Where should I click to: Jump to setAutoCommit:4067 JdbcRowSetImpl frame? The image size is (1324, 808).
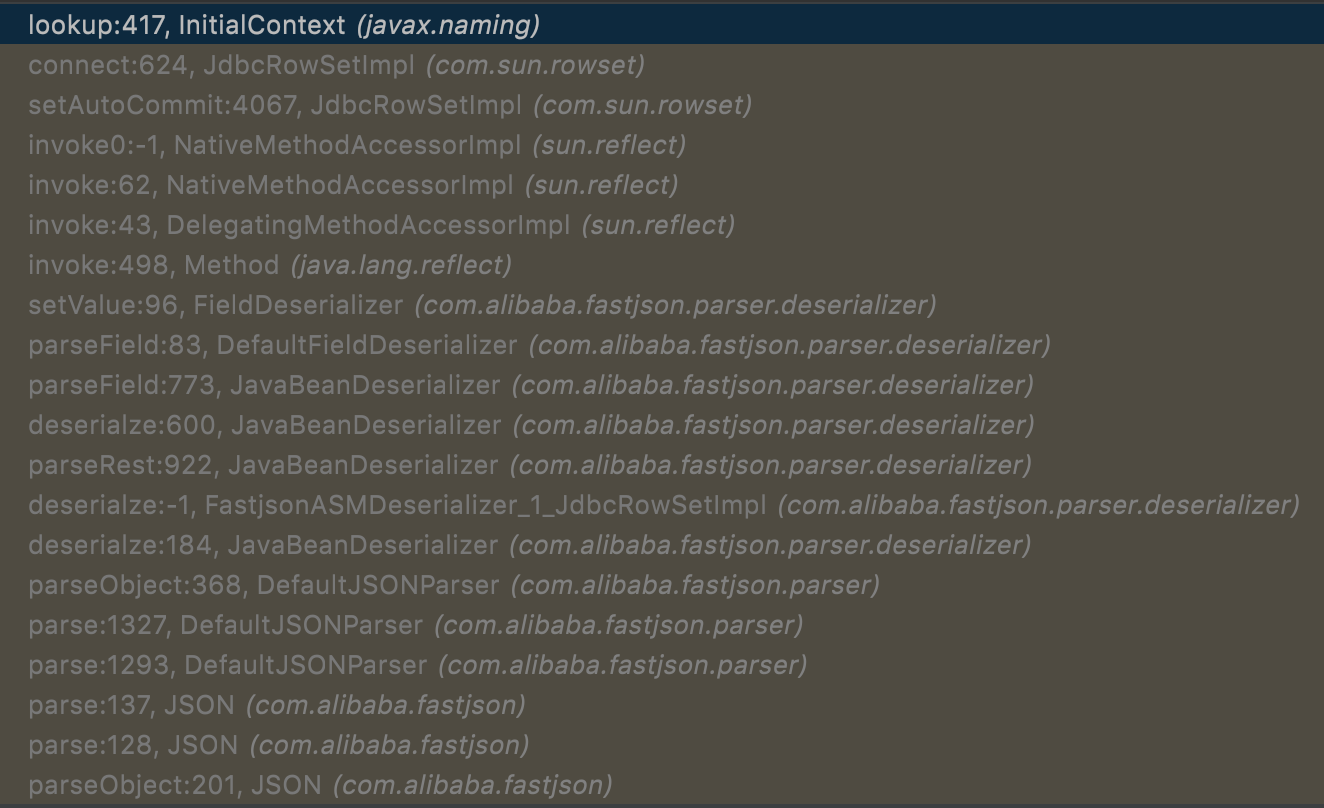tap(390, 105)
